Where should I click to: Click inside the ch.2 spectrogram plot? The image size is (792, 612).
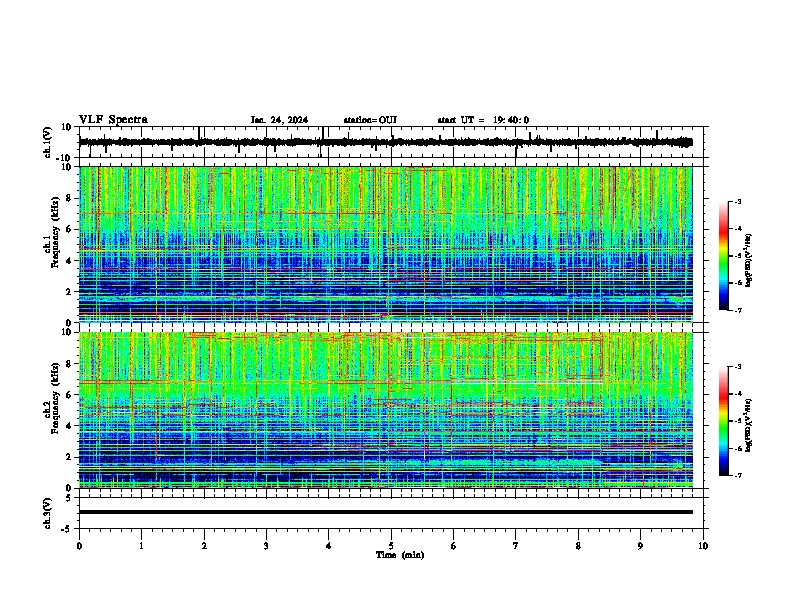click(385, 410)
